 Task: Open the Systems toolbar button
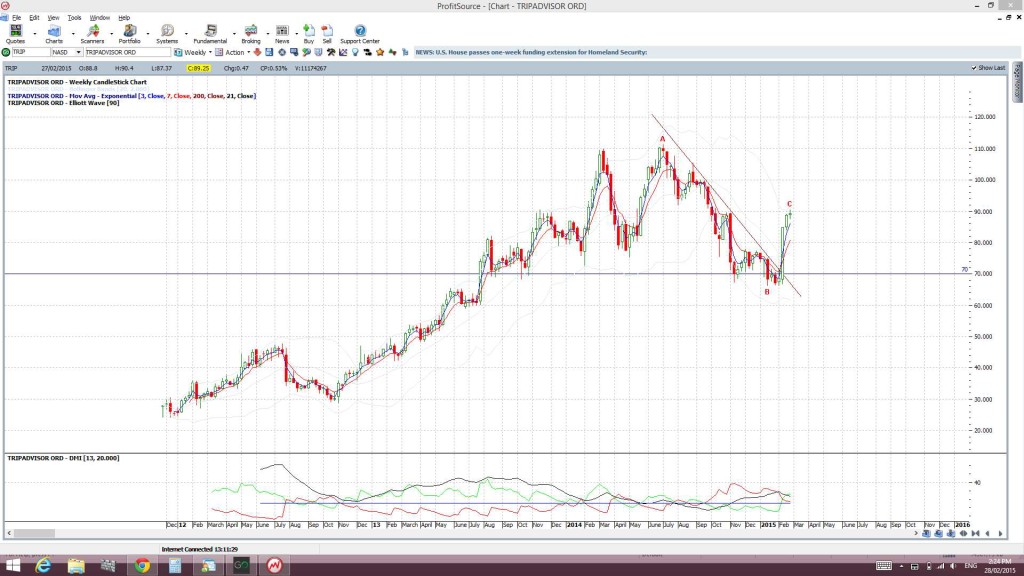coord(167,34)
